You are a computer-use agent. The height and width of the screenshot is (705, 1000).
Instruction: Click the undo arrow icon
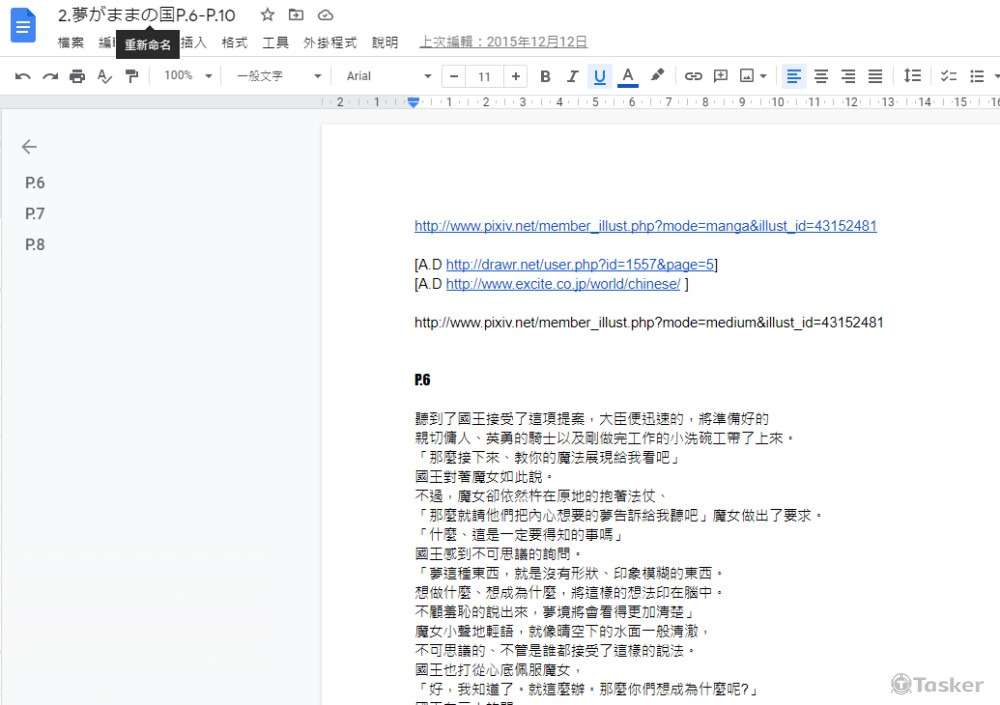pos(23,76)
